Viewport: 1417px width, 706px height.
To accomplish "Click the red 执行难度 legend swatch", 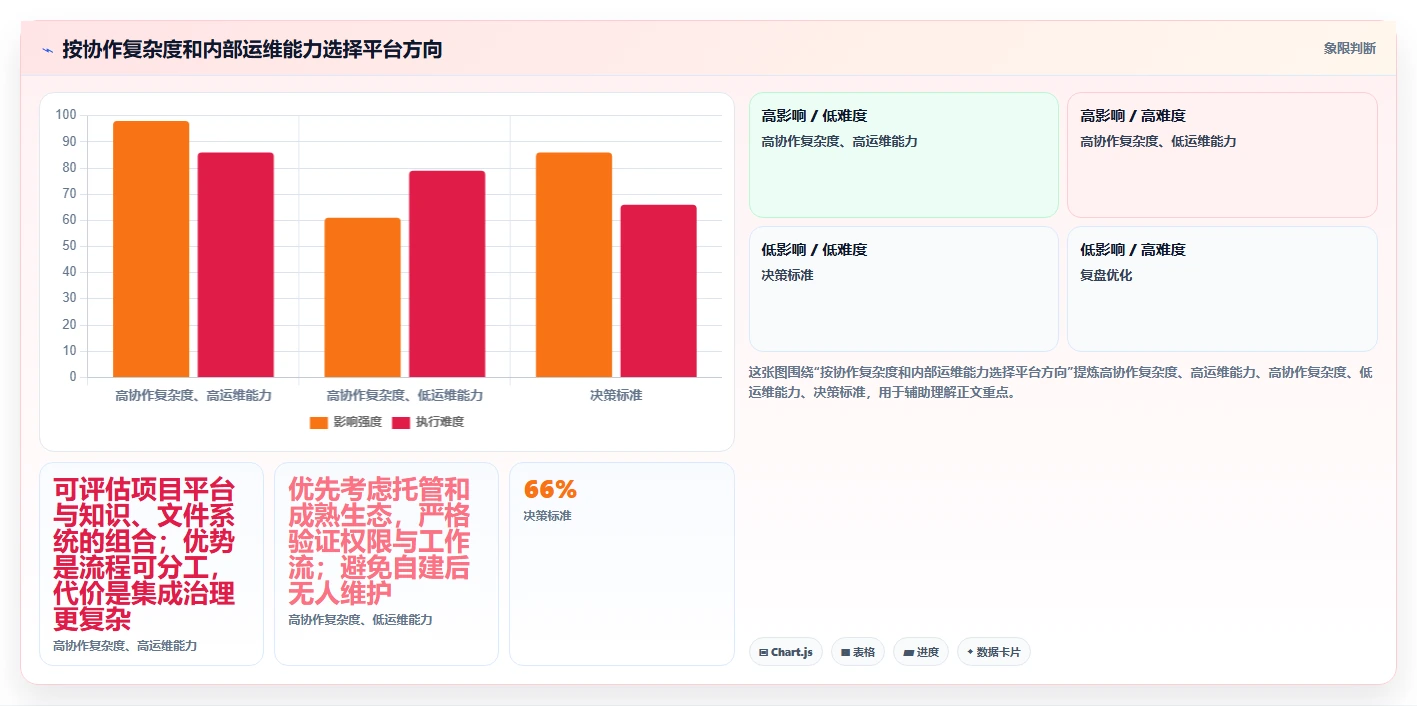I will point(401,422).
